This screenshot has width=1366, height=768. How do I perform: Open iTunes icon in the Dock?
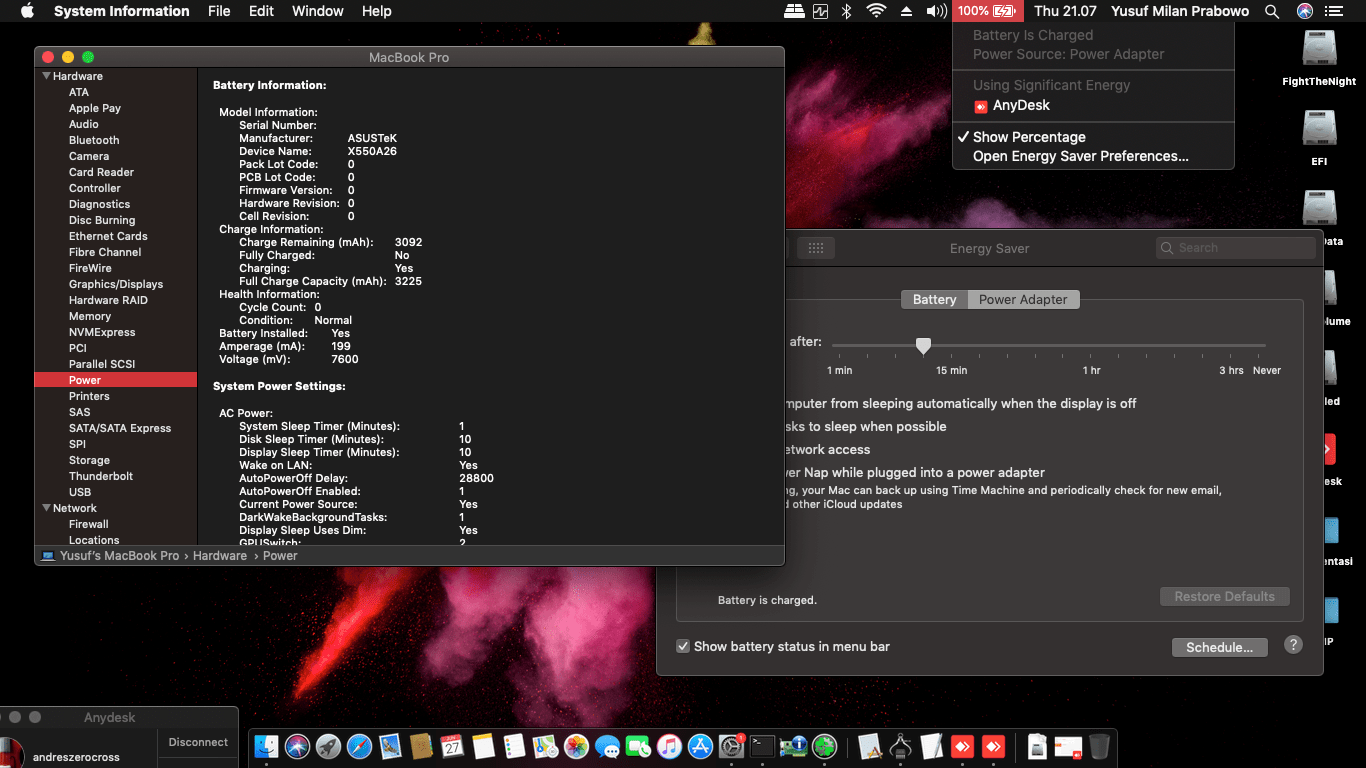669,746
